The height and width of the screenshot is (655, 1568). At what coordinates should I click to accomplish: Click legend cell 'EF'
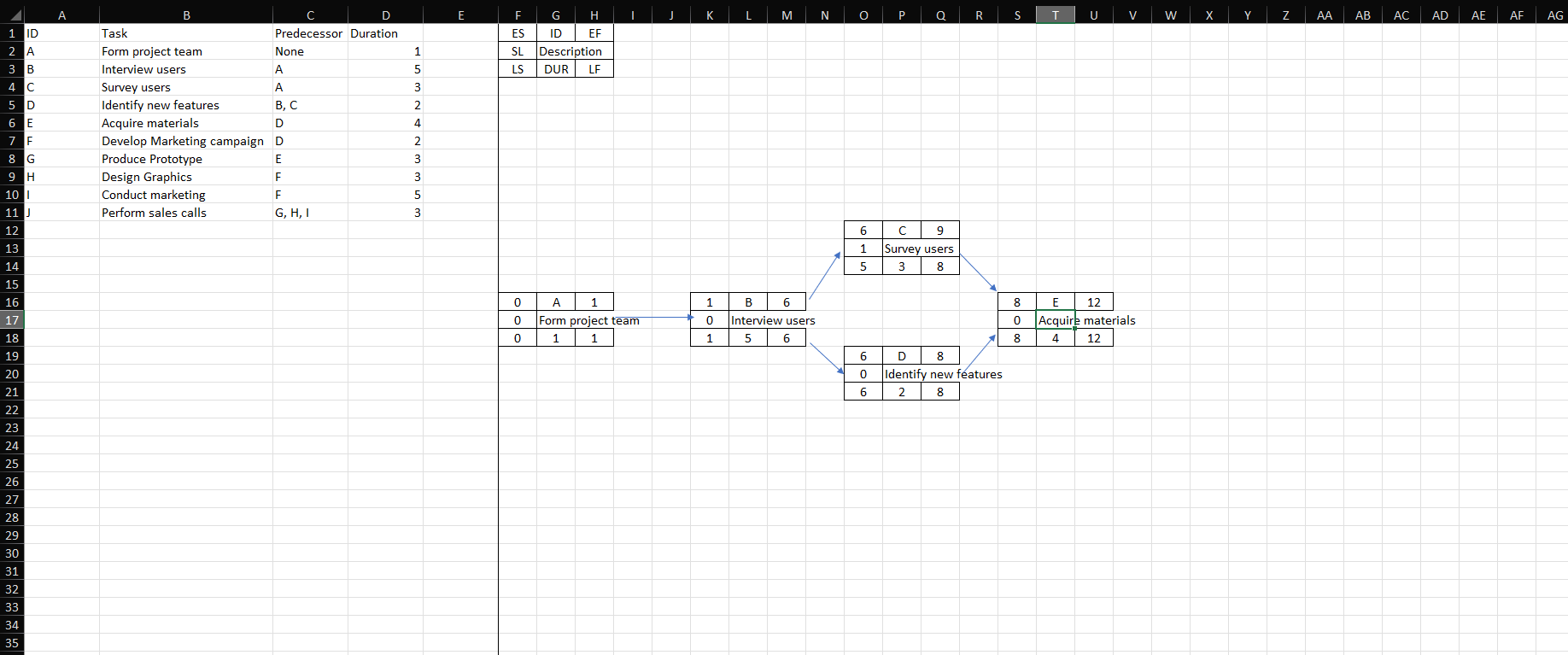[594, 33]
